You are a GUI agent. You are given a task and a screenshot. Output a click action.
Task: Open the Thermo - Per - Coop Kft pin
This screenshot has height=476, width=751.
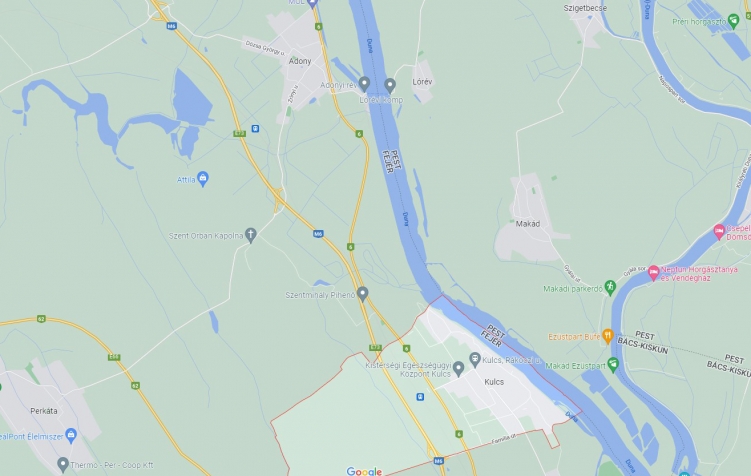tap(63, 464)
